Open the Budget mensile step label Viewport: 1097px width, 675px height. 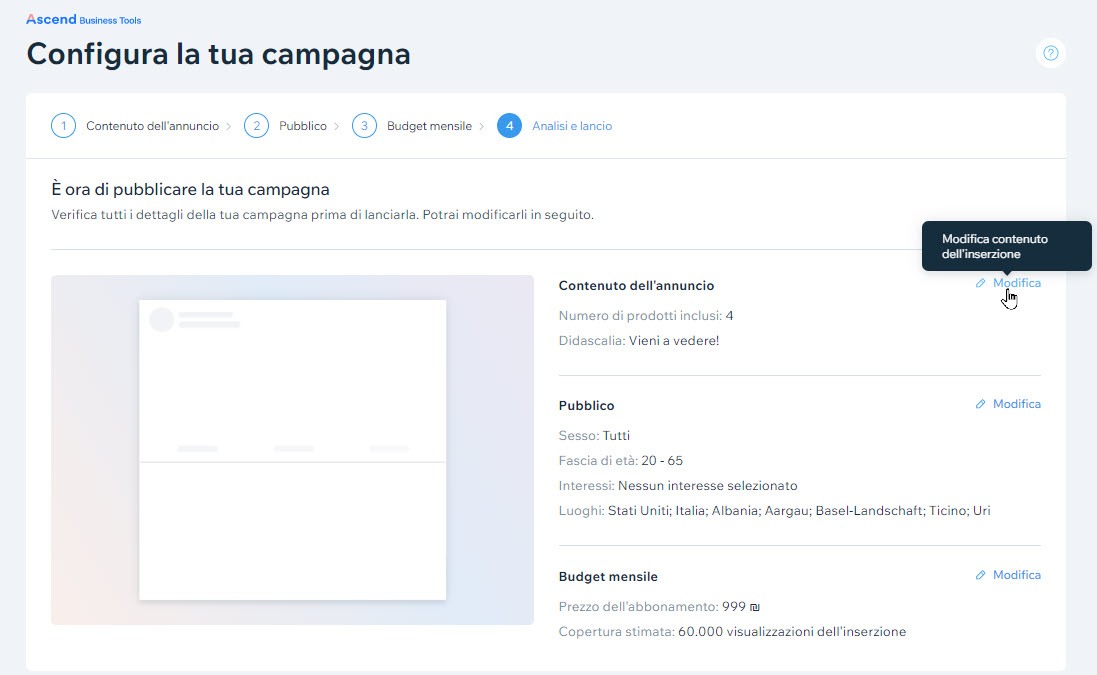click(x=429, y=126)
